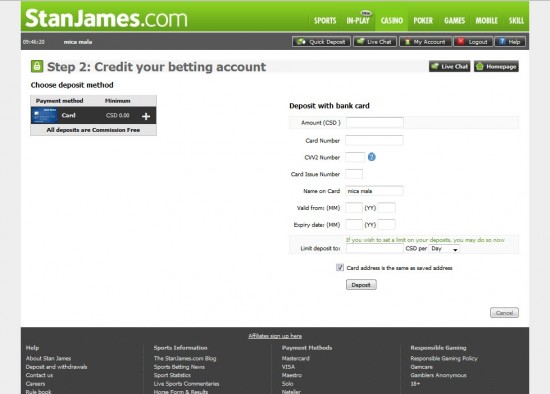Click the Live Chat button beside Homepage
The image size is (550, 394).
(449, 66)
